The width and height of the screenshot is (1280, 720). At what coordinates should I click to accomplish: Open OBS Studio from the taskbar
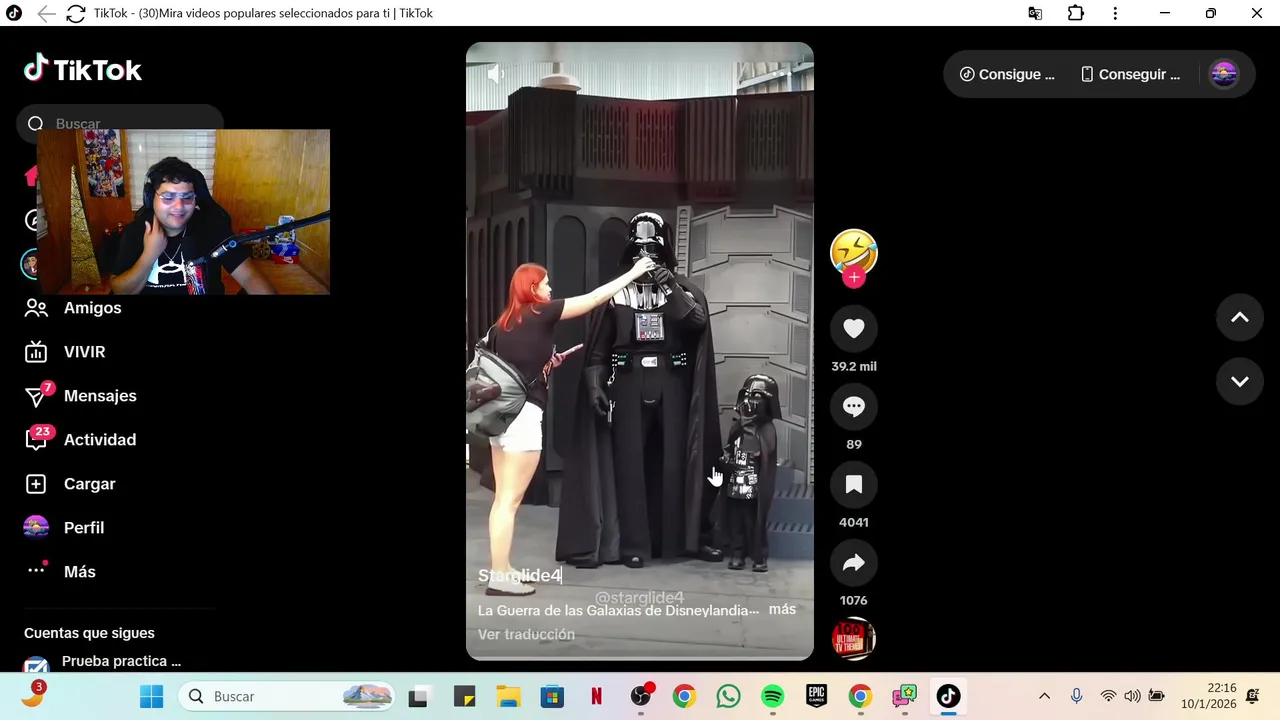[x=641, y=696]
